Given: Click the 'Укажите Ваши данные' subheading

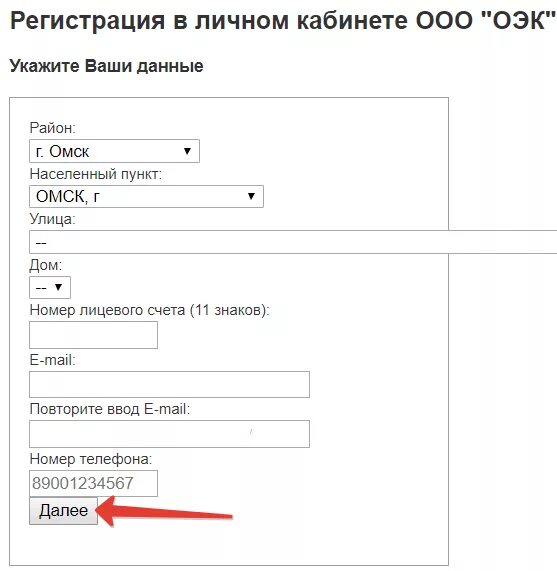Looking at the screenshot, I should point(107,66).
